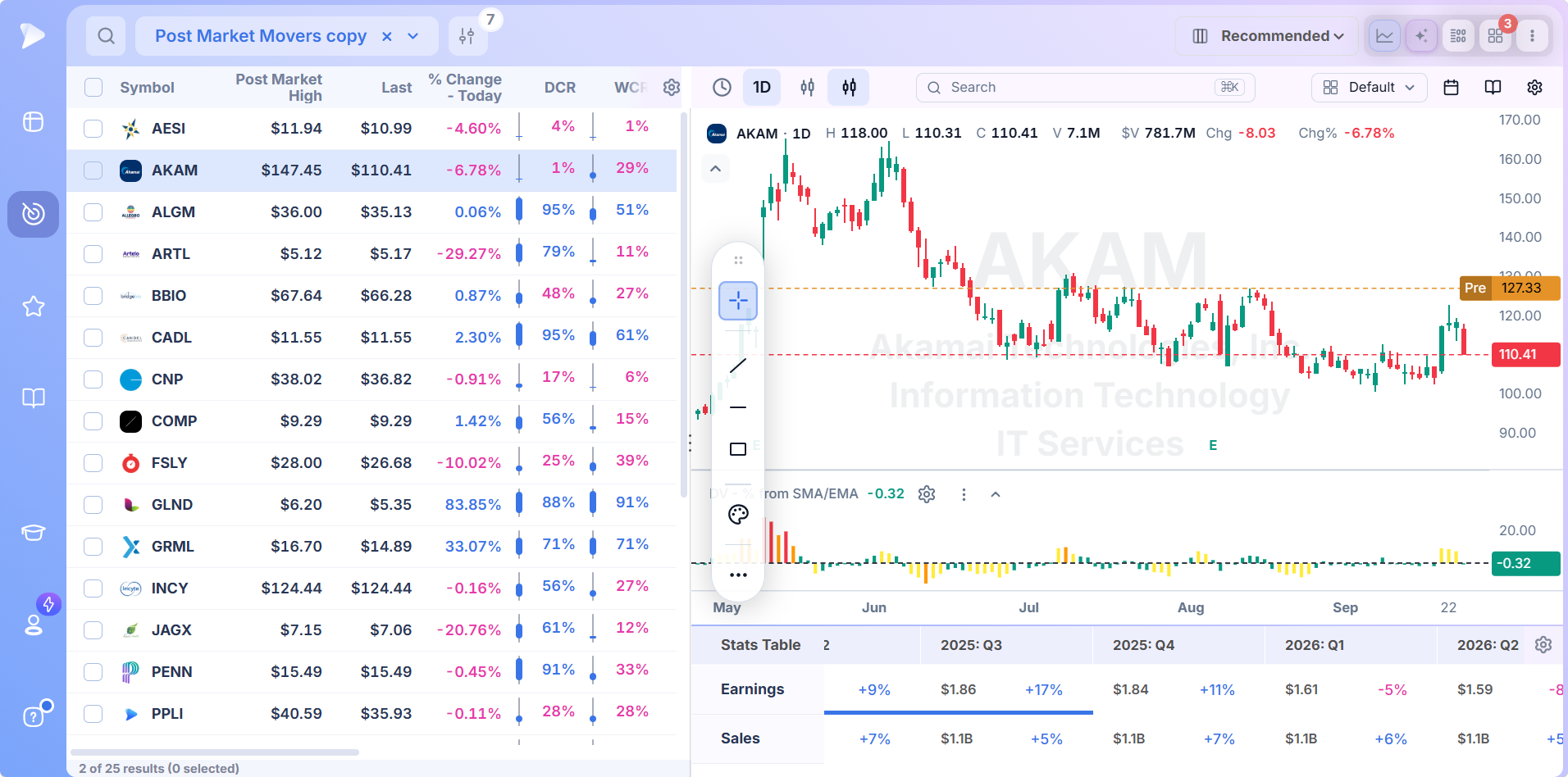The width and height of the screenshot is (1568, 777).
Task: Click the star favorites icon in sidebar
Action: (33, 307)
